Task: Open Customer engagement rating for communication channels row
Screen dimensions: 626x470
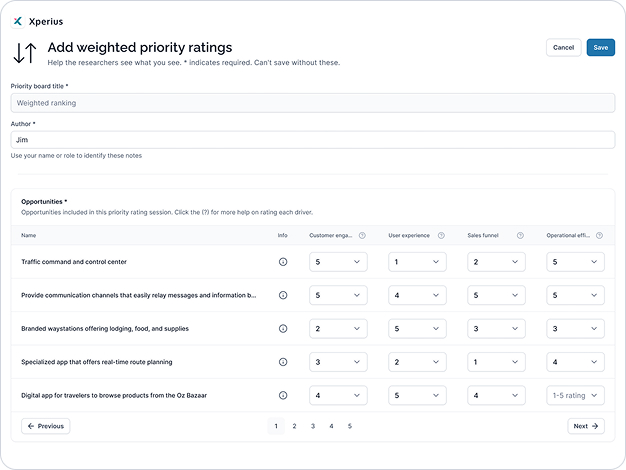Action: tap(338, 295)
